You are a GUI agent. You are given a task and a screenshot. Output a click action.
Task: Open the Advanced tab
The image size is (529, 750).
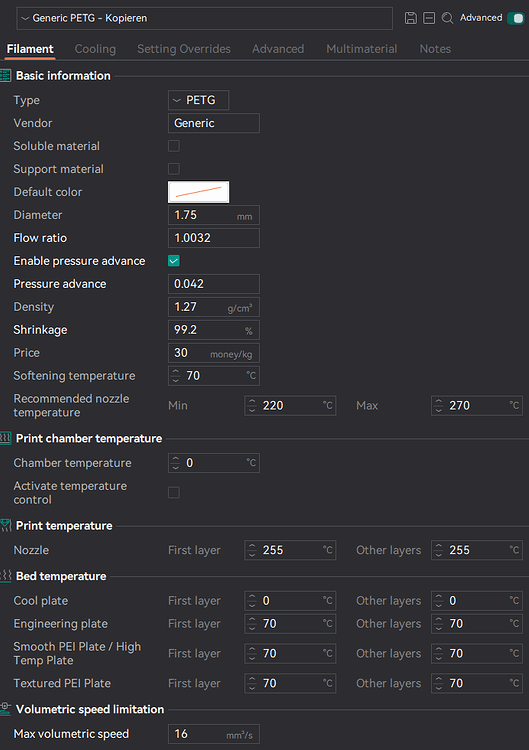(x=278, y=49)
